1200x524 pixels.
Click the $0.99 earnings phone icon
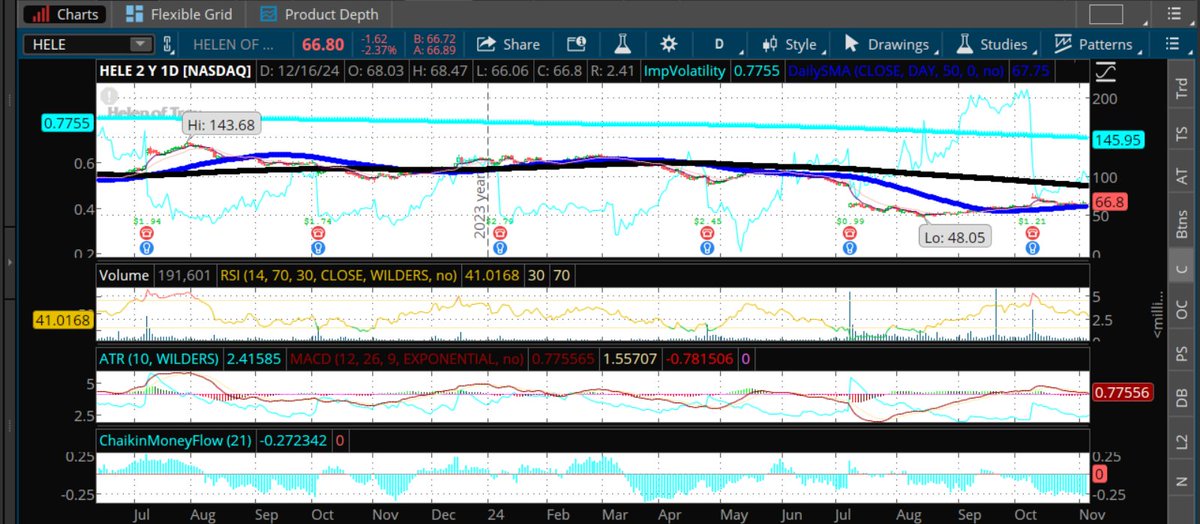pyautogui.click(x=849, y=233)
